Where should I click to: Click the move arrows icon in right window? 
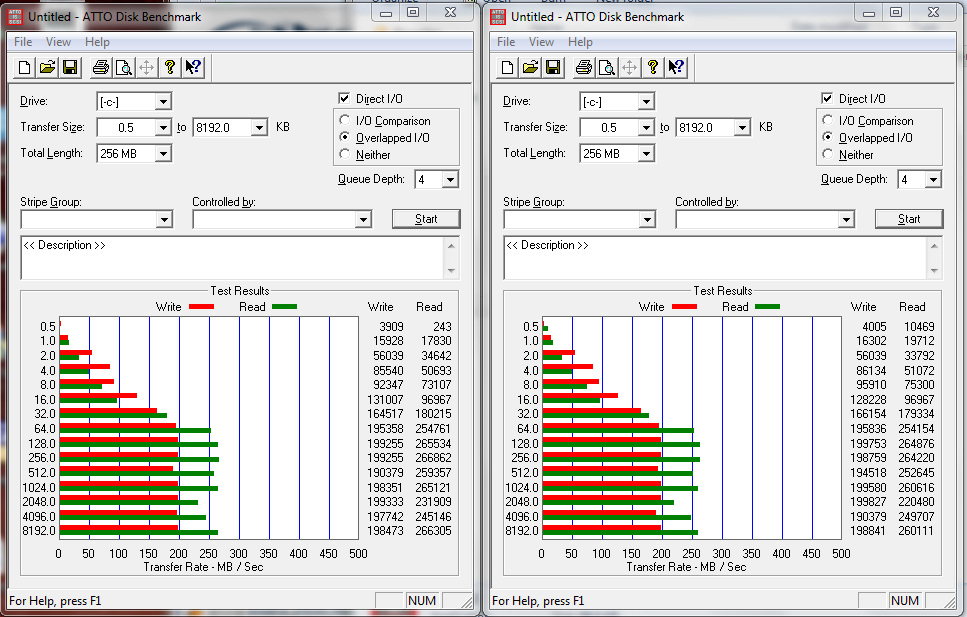pos(629,67)
